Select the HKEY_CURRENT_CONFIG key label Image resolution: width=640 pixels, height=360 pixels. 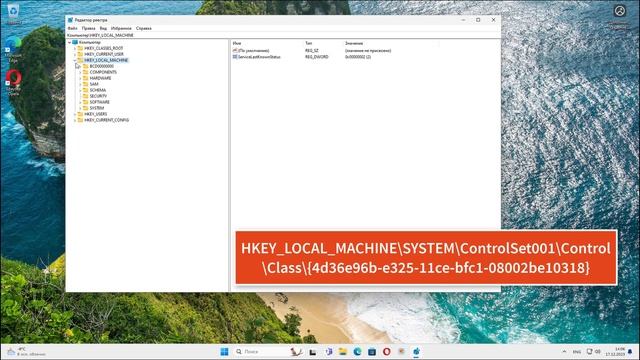[107, 120]
